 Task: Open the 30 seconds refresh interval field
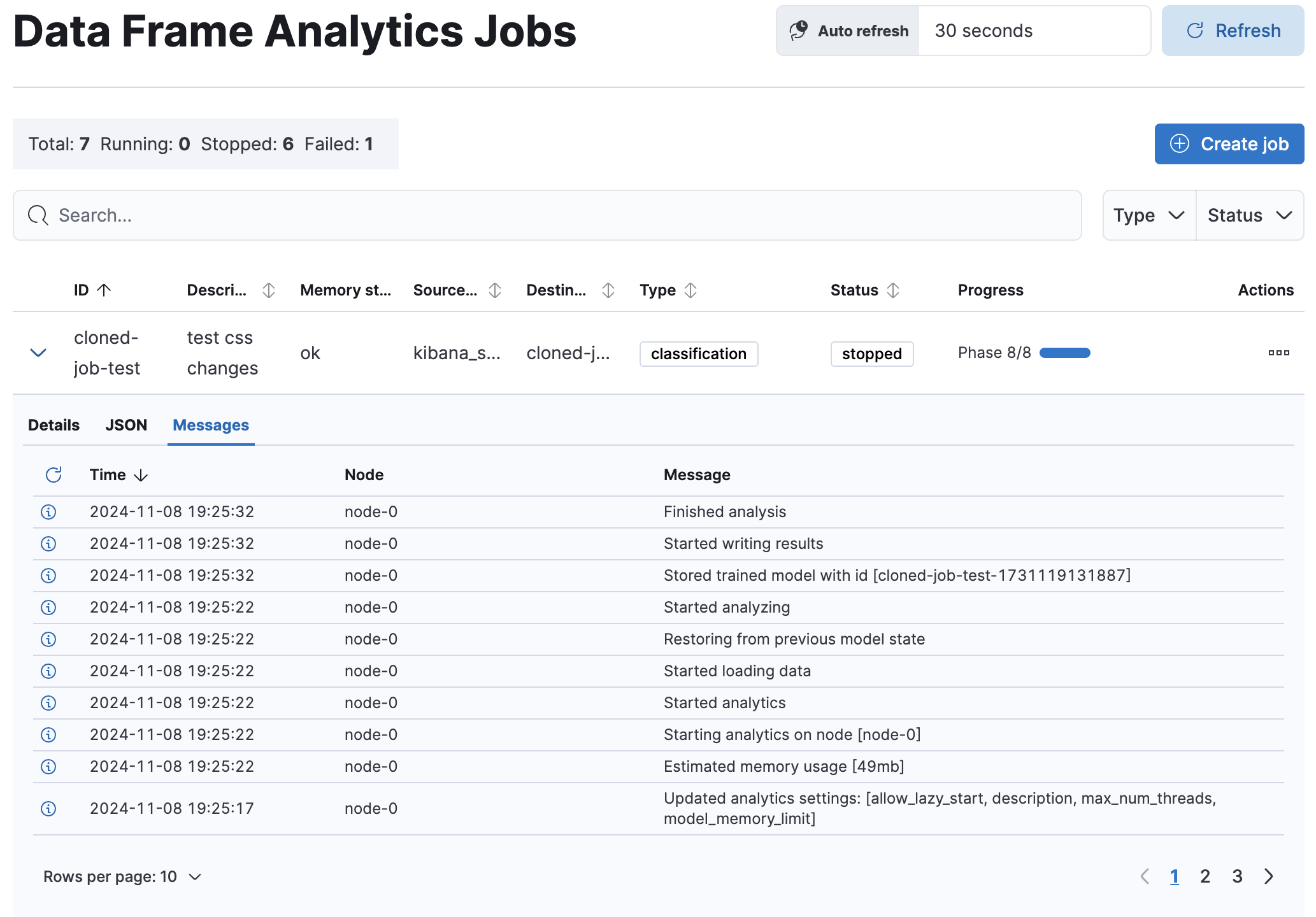pos(1034,31)
